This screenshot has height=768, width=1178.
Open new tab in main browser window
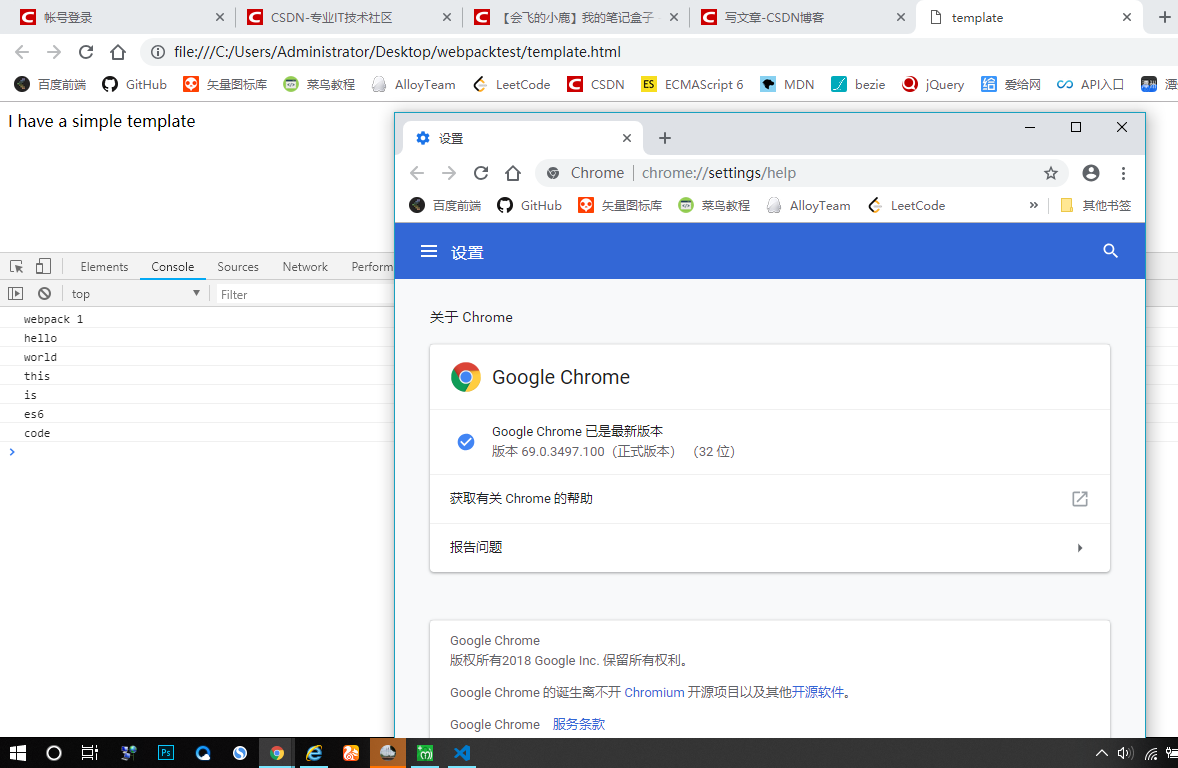[1164, 17]
